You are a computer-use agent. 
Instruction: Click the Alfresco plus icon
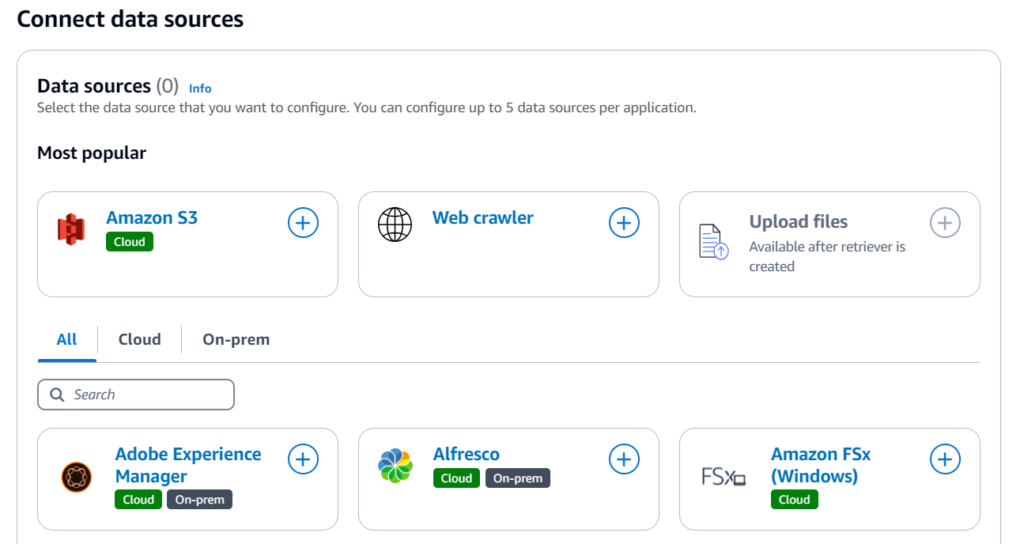[624, 459]
